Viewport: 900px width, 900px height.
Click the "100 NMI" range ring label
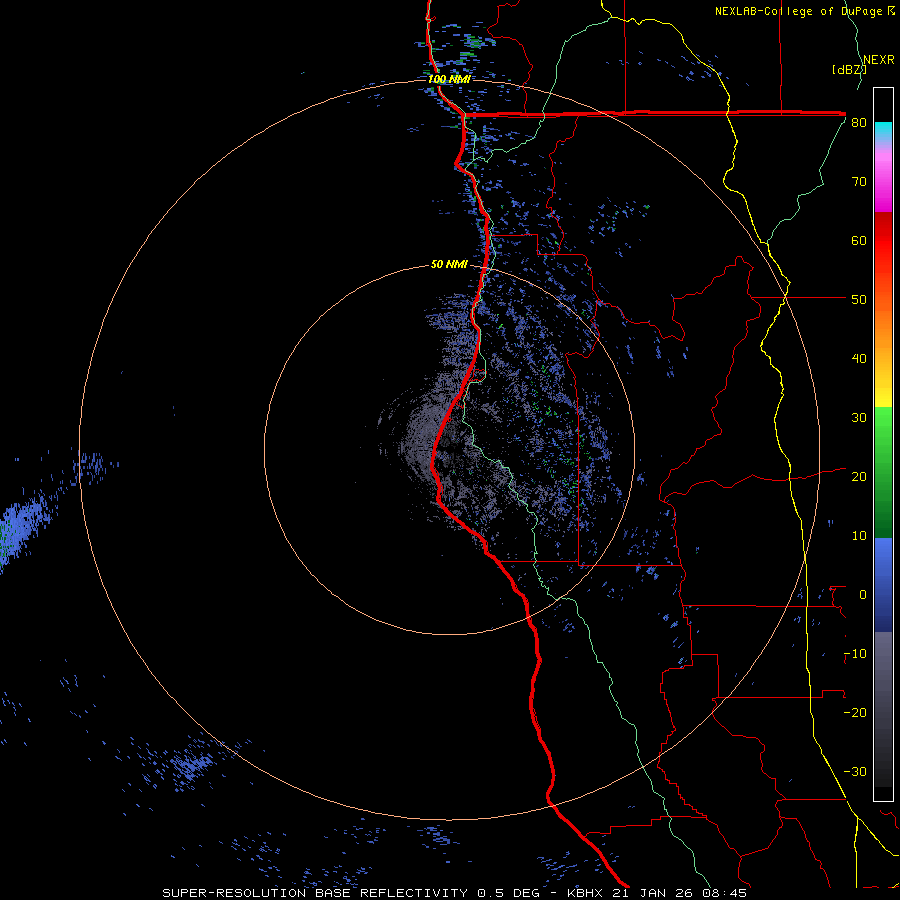pos(449,79)
